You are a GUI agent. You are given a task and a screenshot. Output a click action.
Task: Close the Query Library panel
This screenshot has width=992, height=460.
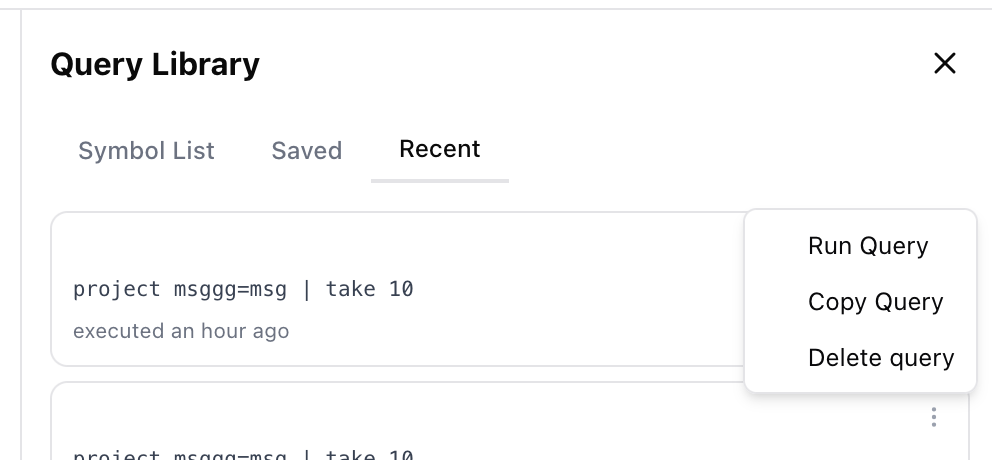(945, 63)
